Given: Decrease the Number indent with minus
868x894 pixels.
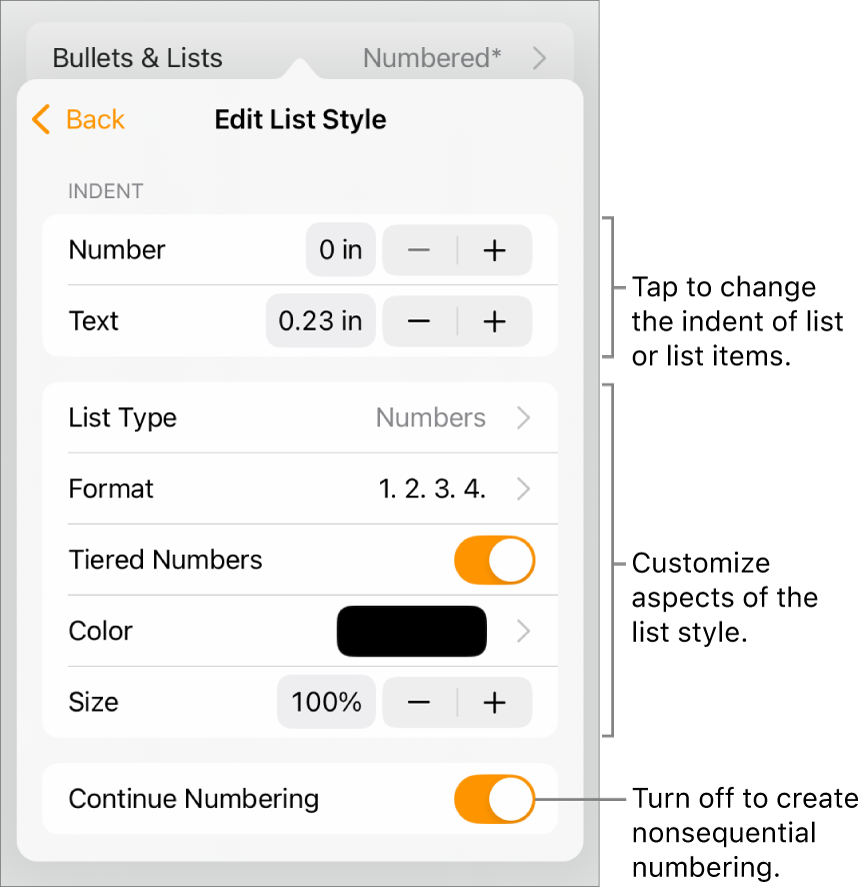Looking at the screenshot, I should pos(420,250).
